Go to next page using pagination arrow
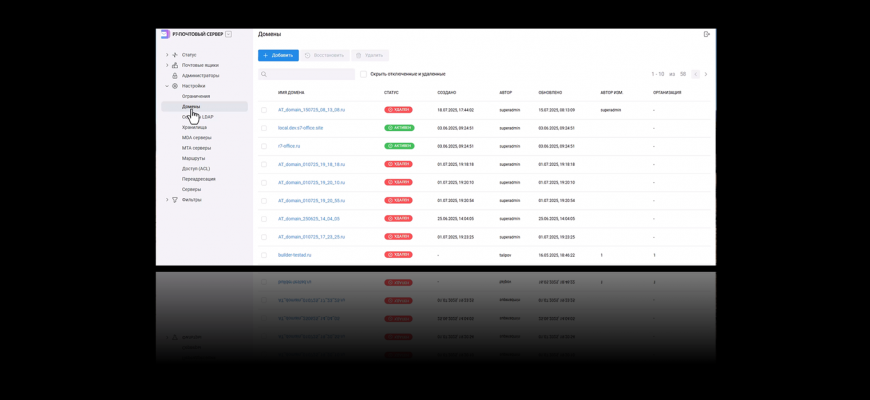The image size is (870, 400). pyautogui.click(x=706, y=74)
